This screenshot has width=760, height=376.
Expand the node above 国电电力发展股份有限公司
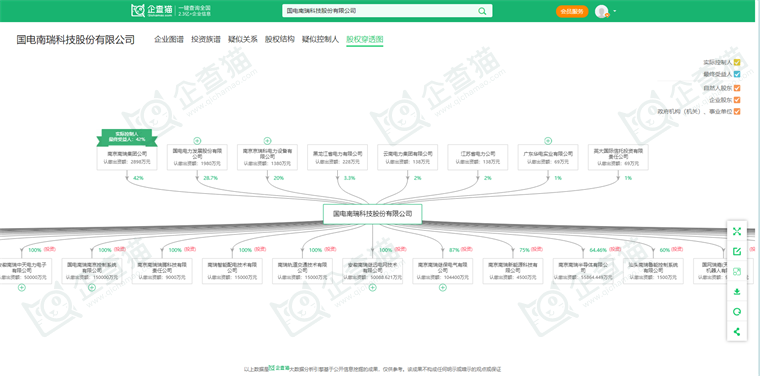click(197, 141)
